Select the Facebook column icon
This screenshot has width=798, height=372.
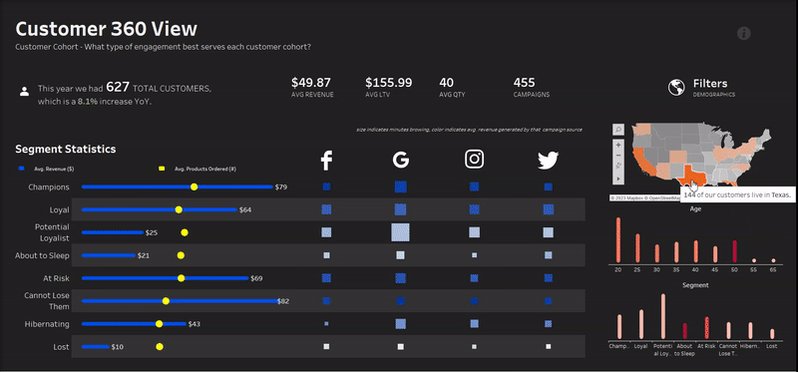tap(326, 160)
